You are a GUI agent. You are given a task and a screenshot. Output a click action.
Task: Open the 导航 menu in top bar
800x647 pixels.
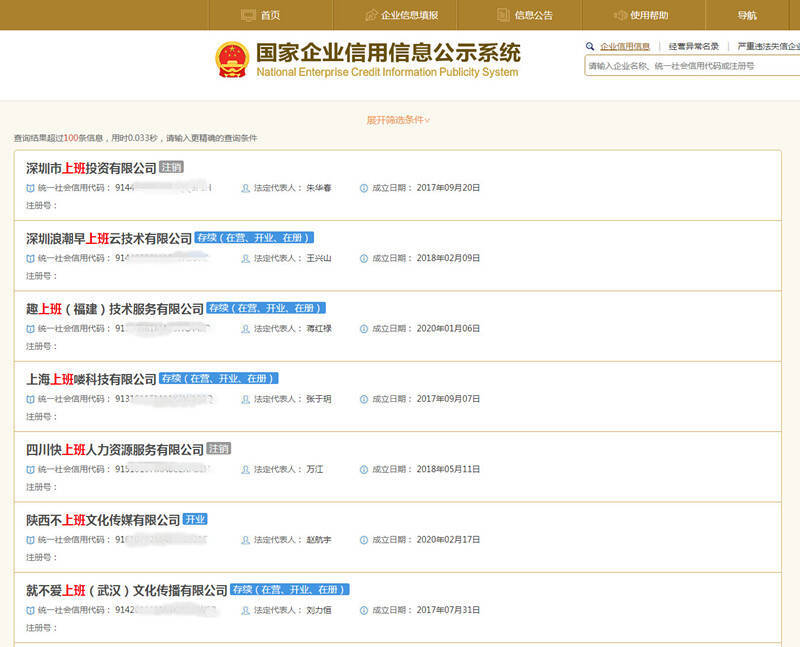pos(747,15)
